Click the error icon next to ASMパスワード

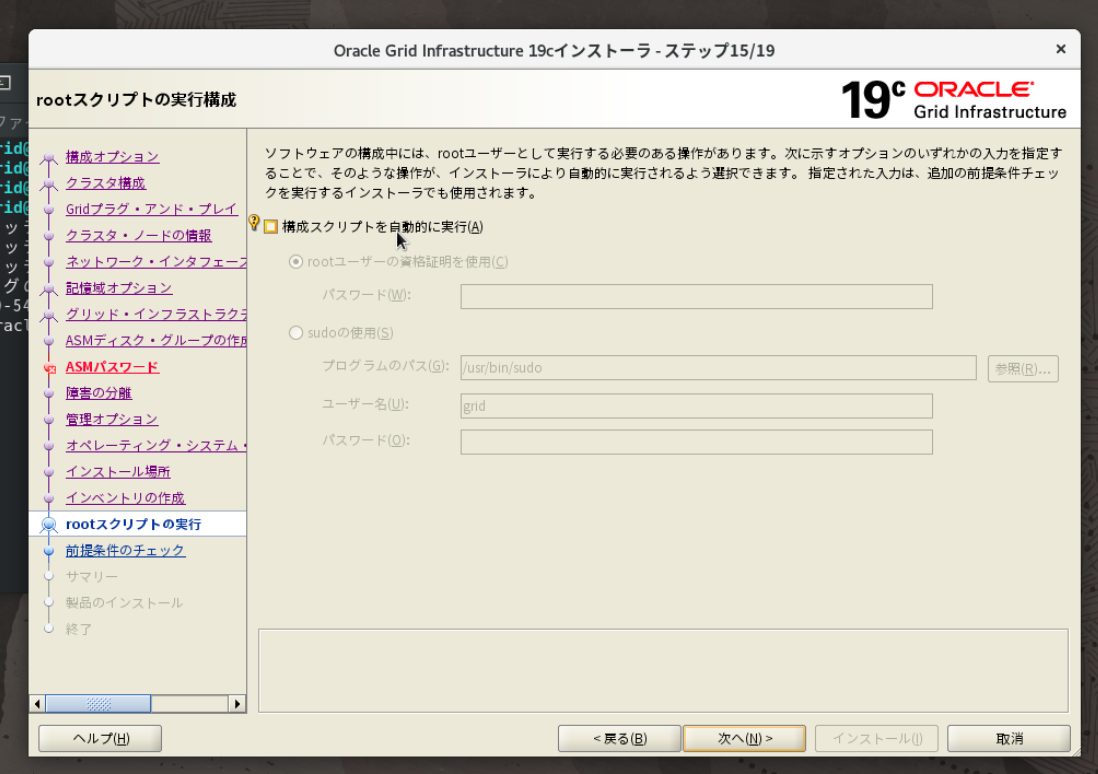[x=49, y=368]
